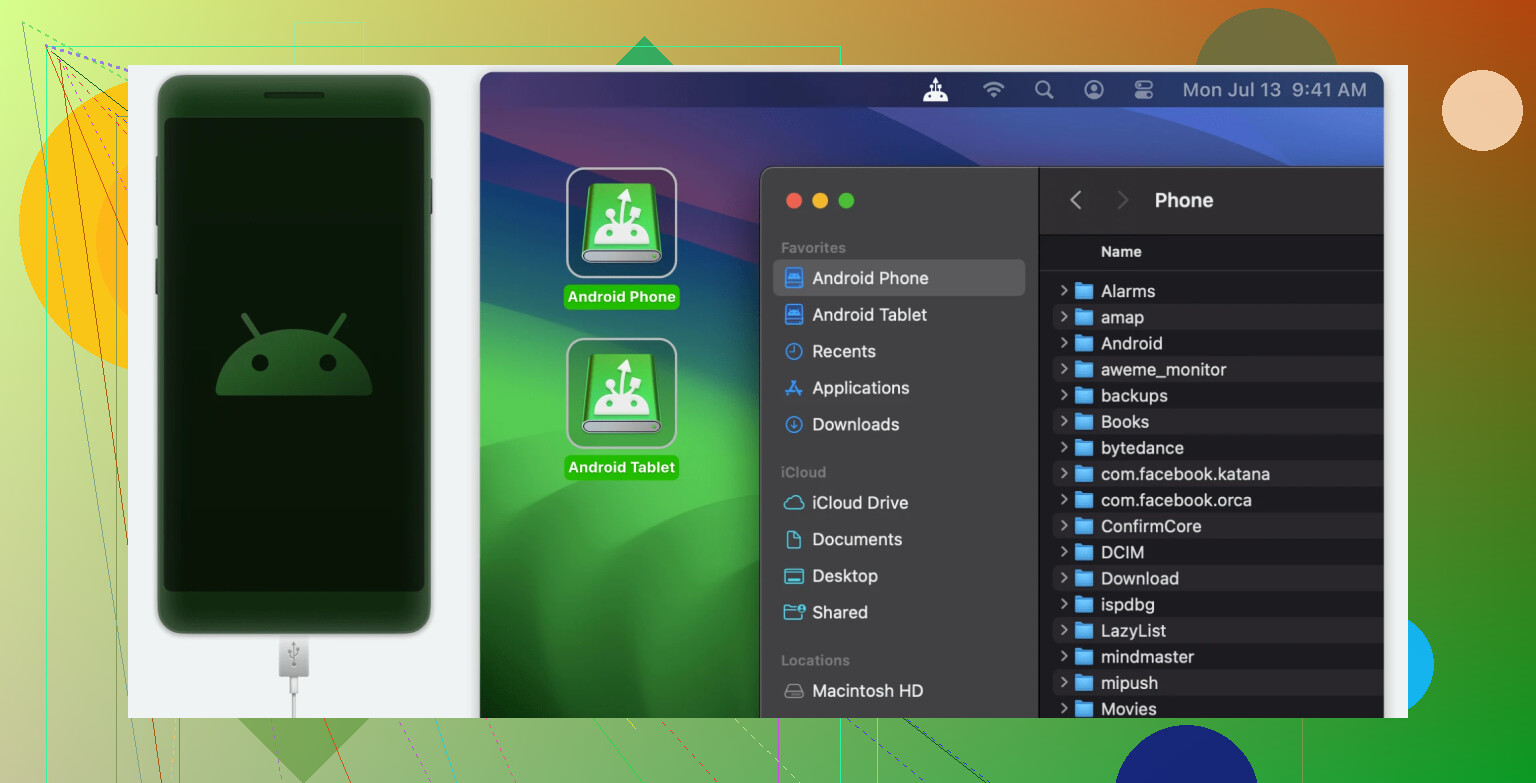Expand the DCIM folder chevron
This screenshot has width=1536, height=783.
1064,552
